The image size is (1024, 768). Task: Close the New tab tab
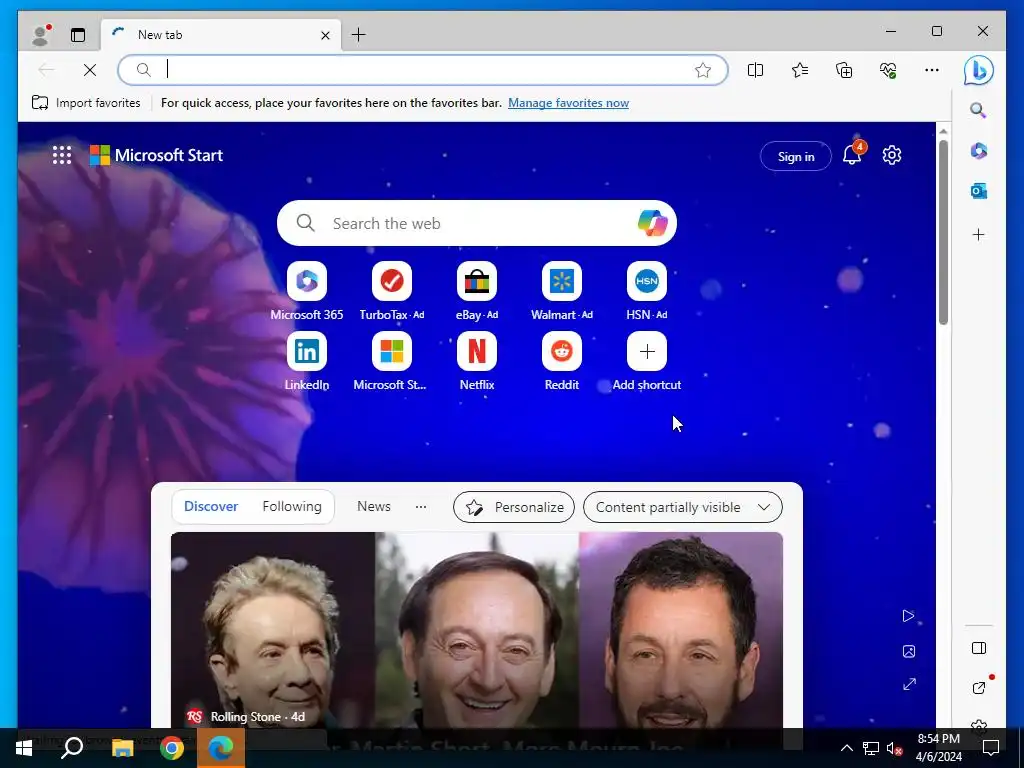(325, 35)
